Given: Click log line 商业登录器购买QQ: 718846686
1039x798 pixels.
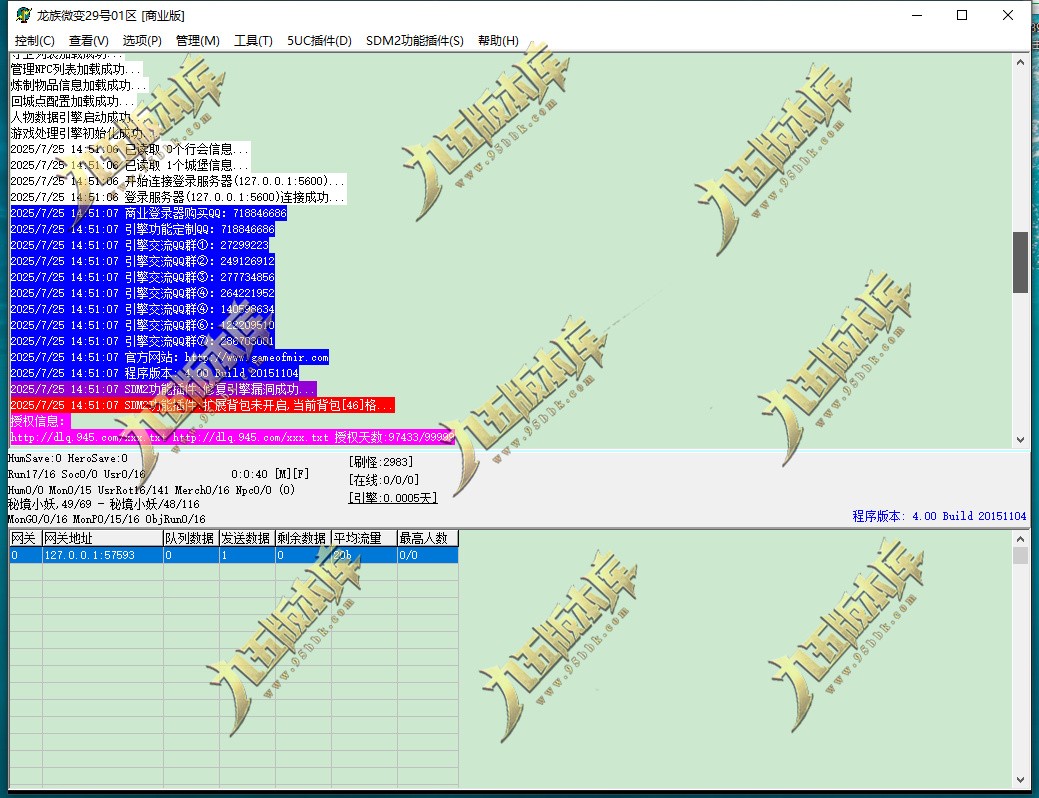Looking at the screenshot, I should (x=148, y=213).
